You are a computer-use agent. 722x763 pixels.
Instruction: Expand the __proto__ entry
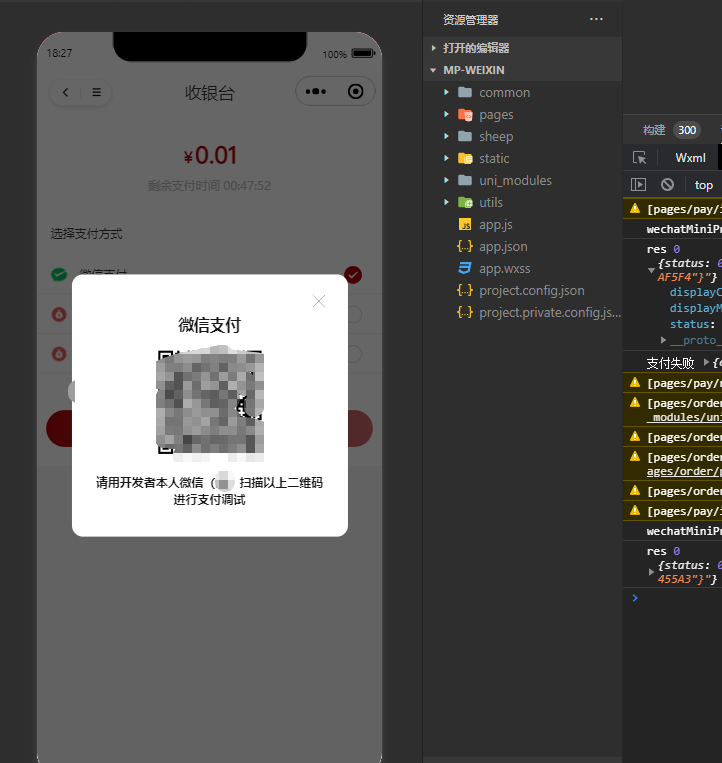coord(663,340)
